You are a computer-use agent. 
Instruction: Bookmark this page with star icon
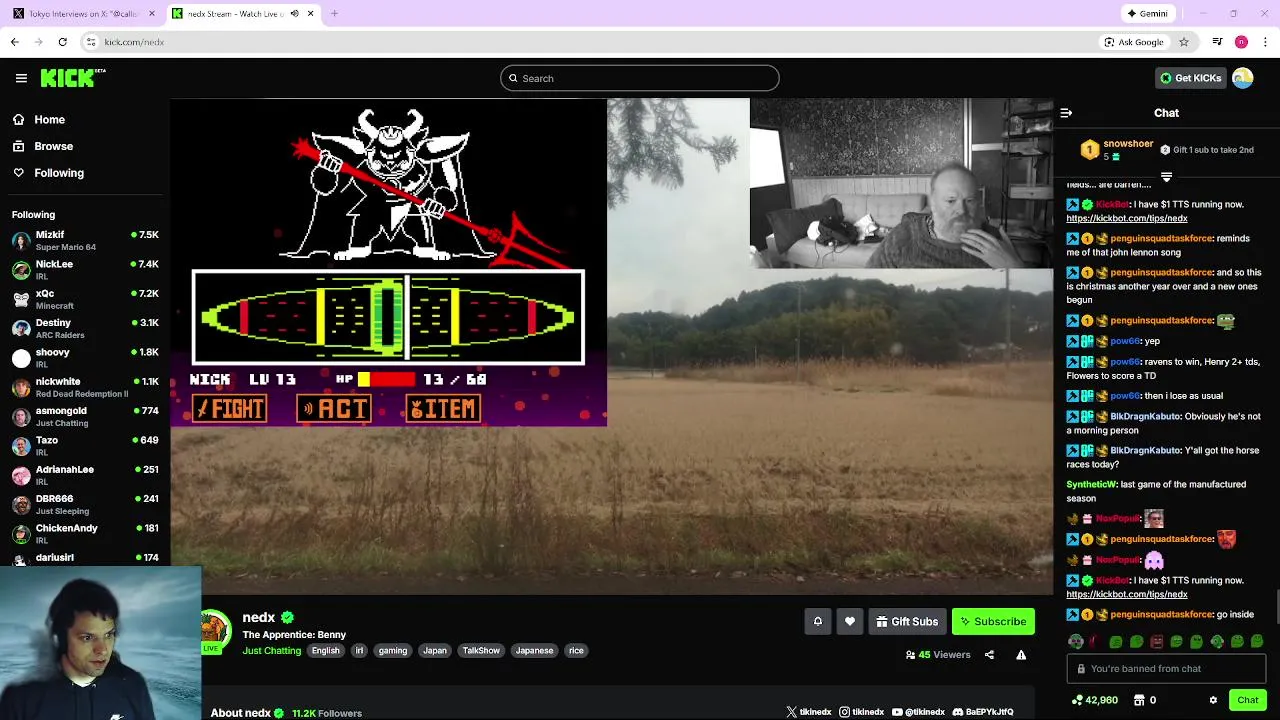pyautogui.click(x=1184, y=42)
